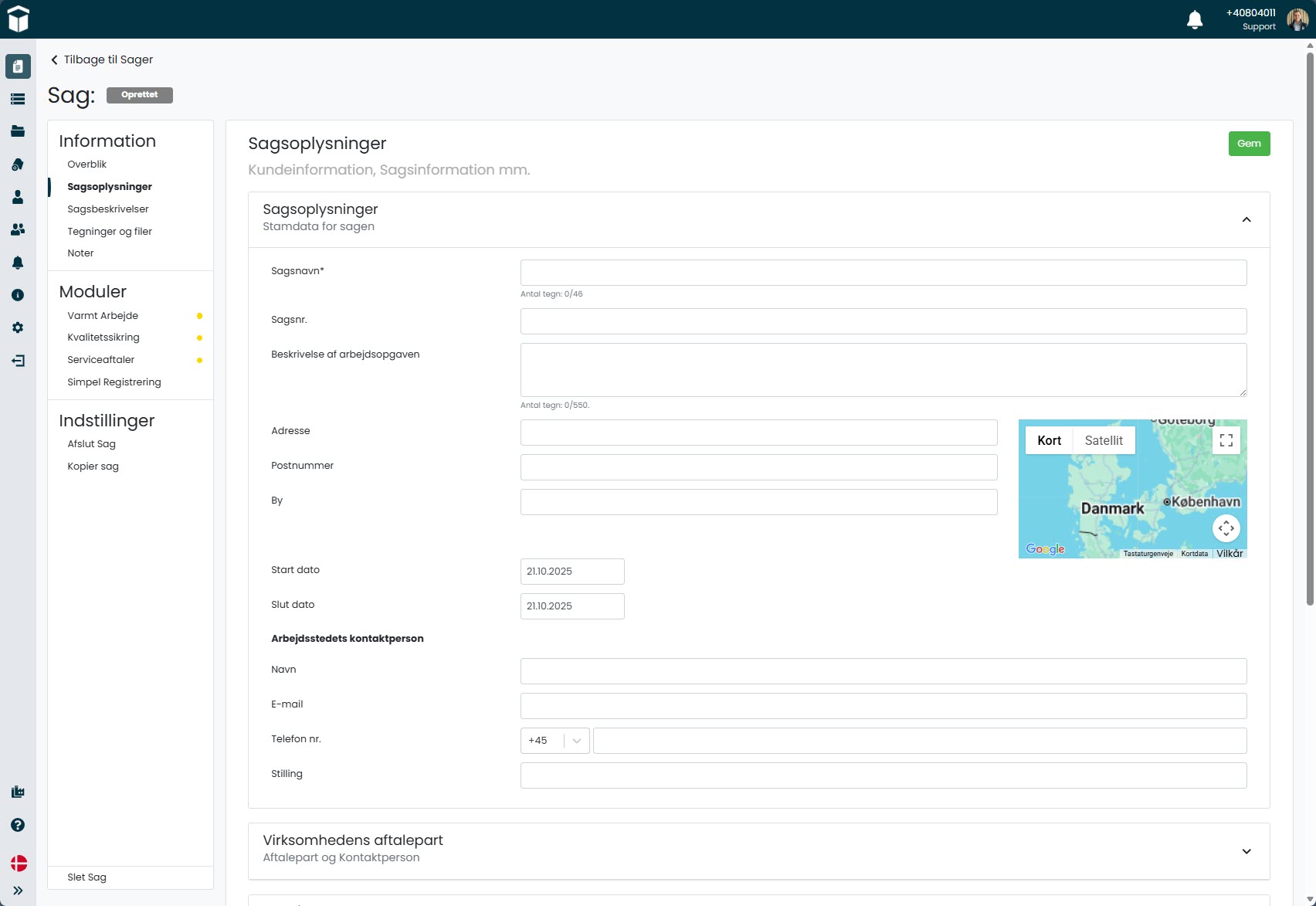Viewport: 1316px width, 906px height.
Task: Open the factory company icon
Action: (18, 792)
